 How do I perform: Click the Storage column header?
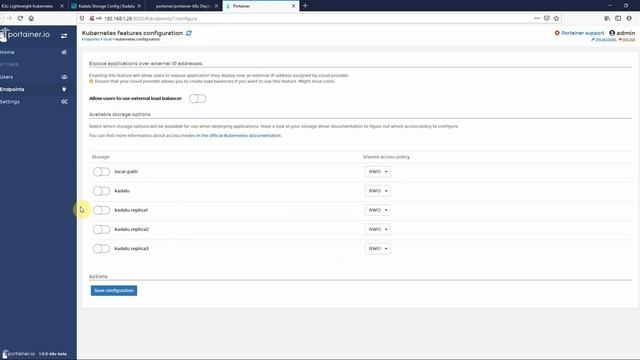100,157
